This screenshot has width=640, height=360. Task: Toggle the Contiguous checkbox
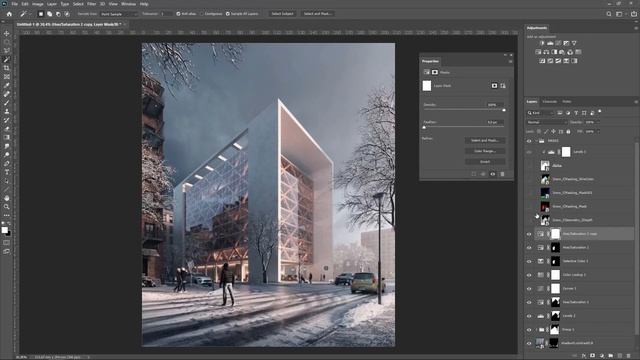202,14
